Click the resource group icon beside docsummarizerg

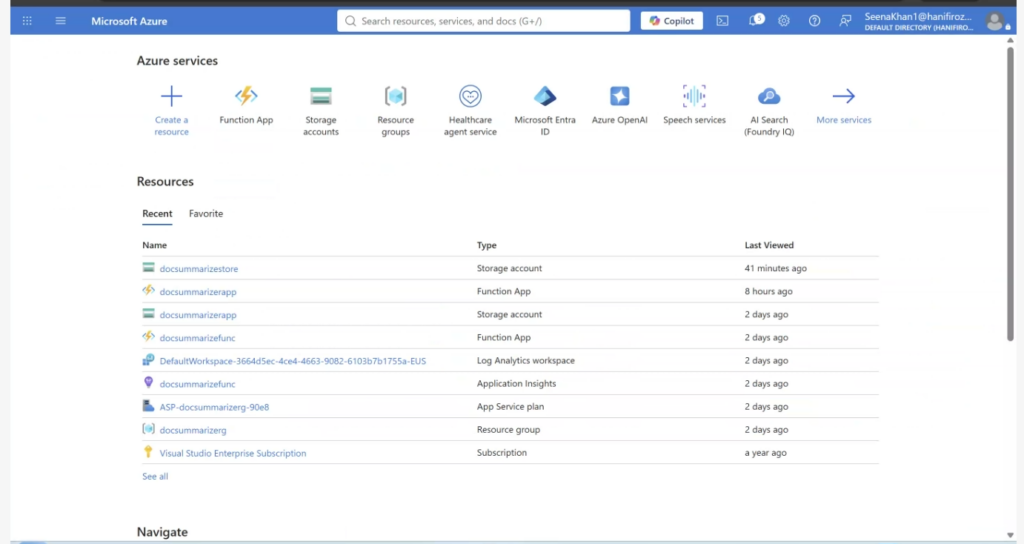[149, 429]
